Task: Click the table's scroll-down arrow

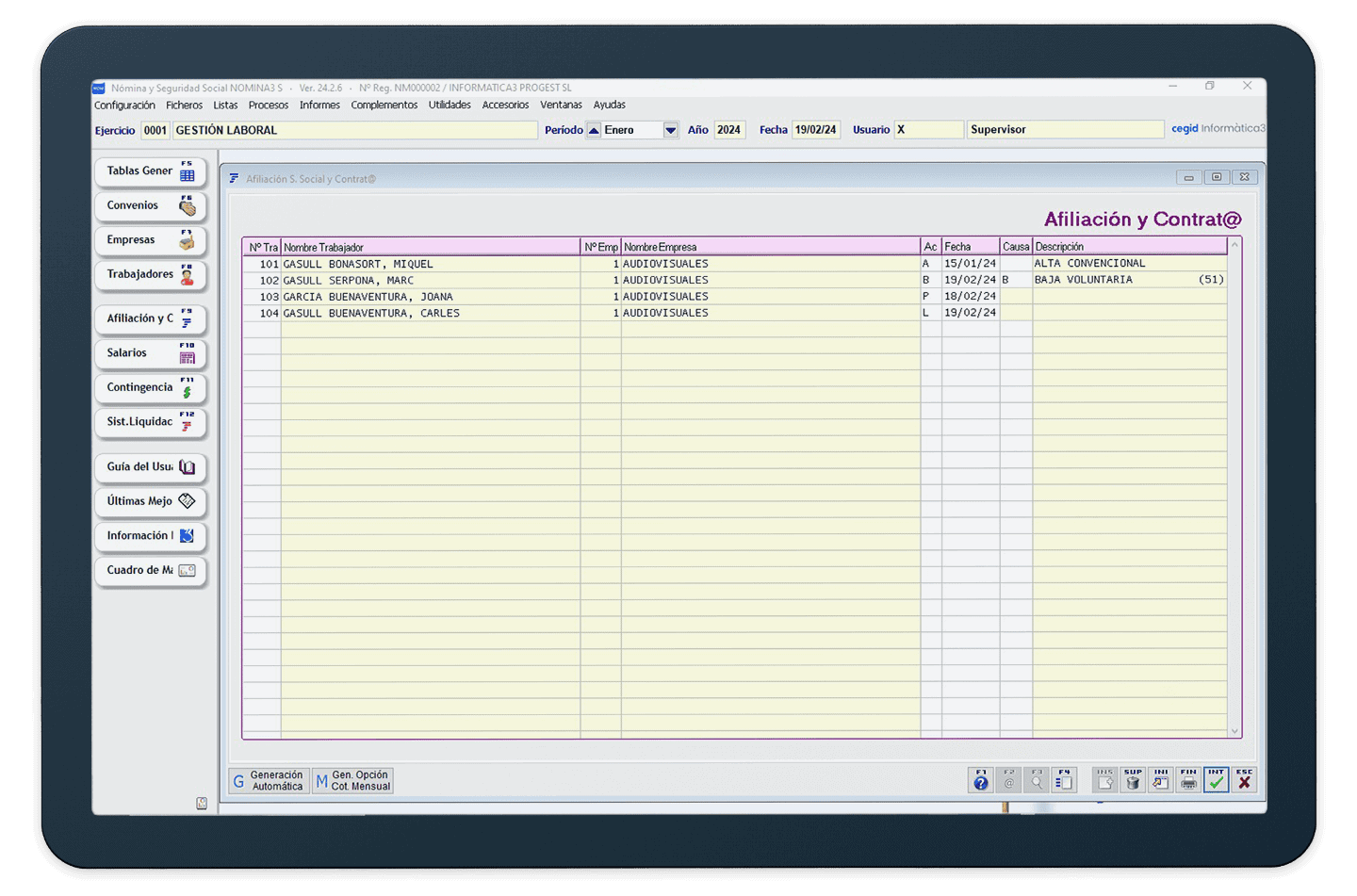Action: click(x=1234, y=731)
